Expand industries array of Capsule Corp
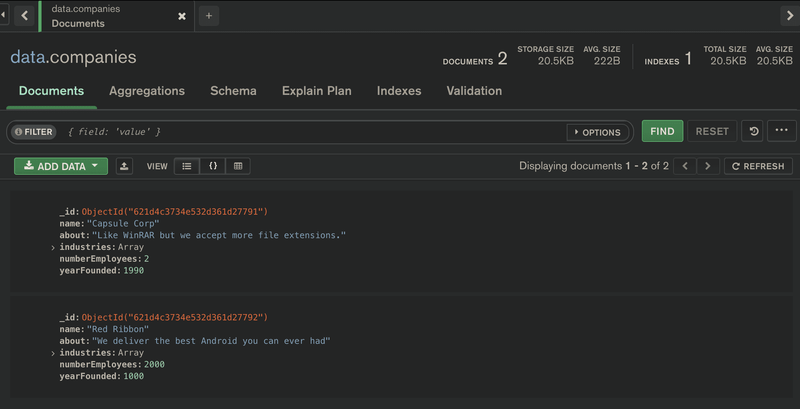This screenshot has width=800, height=409. [53, 248]
